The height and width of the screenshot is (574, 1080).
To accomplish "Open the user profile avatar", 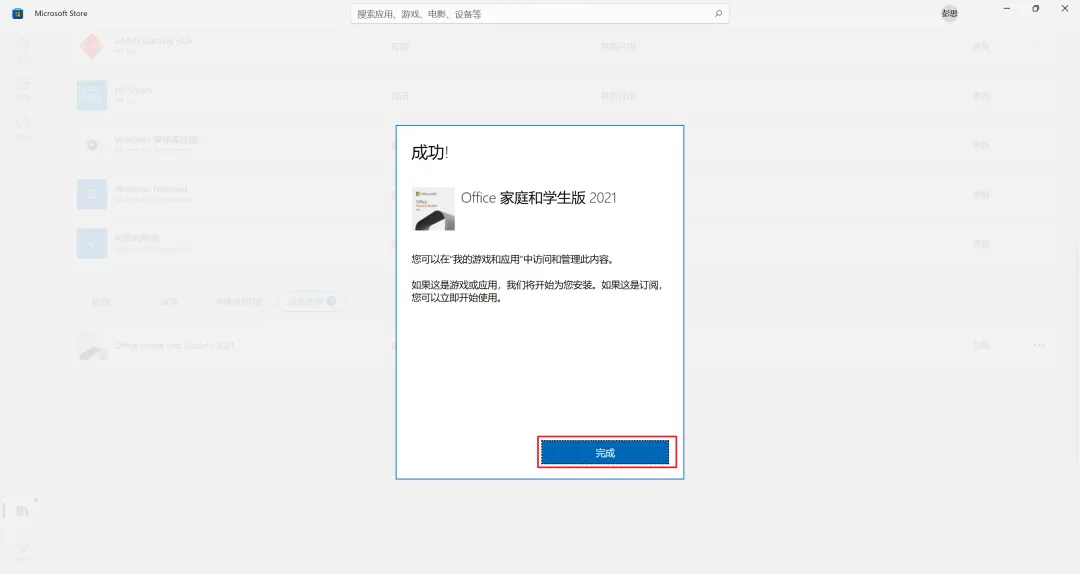I will point(949,13).
